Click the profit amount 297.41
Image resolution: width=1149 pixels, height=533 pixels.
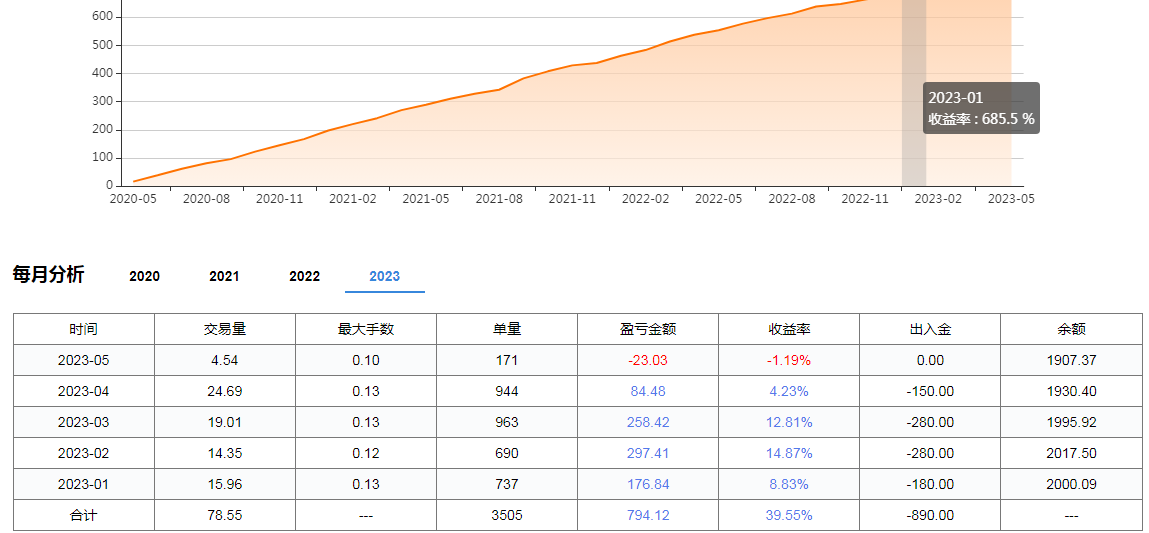point(648,453)
